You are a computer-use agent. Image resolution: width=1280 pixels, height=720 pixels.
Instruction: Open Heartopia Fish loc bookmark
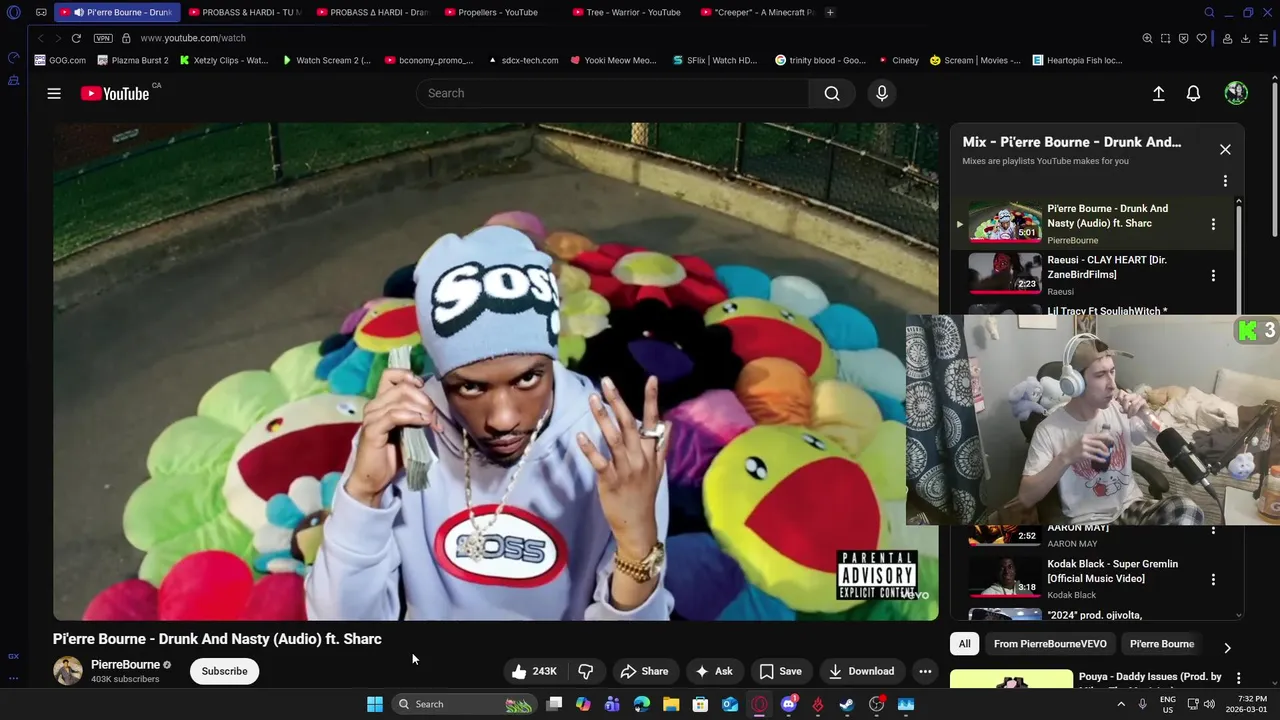click(1077, 60)
